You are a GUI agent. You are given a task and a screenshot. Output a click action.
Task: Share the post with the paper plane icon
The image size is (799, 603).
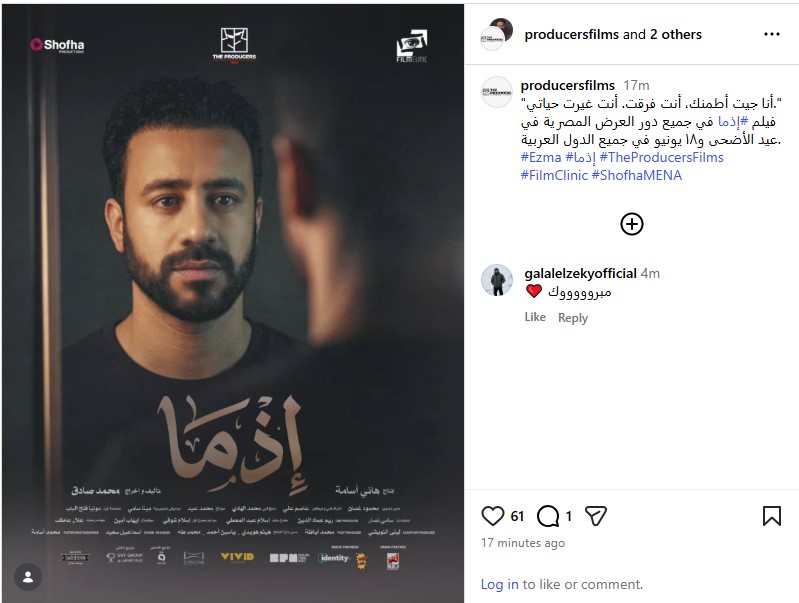point(596,516)
